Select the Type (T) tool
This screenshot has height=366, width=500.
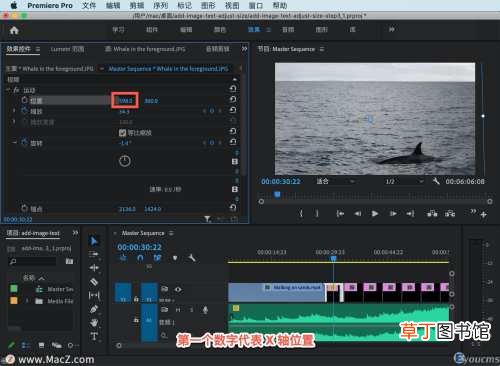94,336
